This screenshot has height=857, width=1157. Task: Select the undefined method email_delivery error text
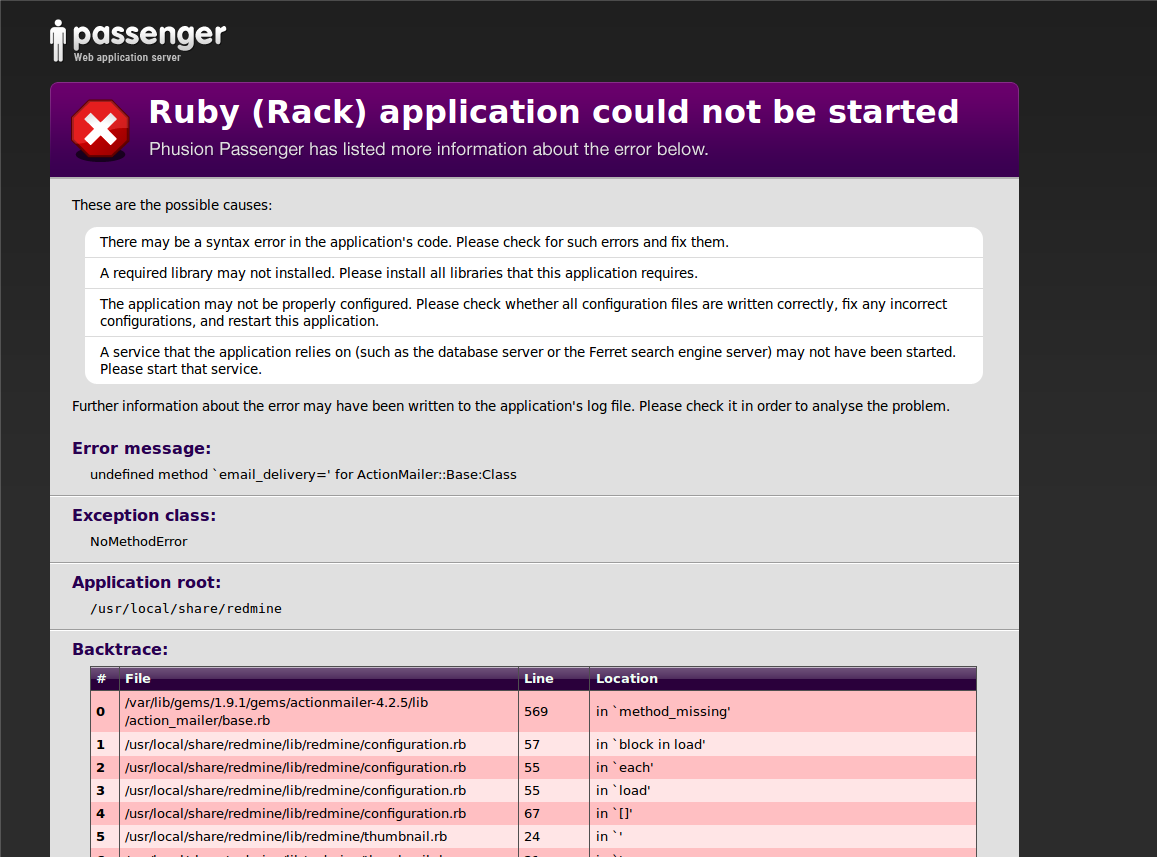[x=303, y=474]
